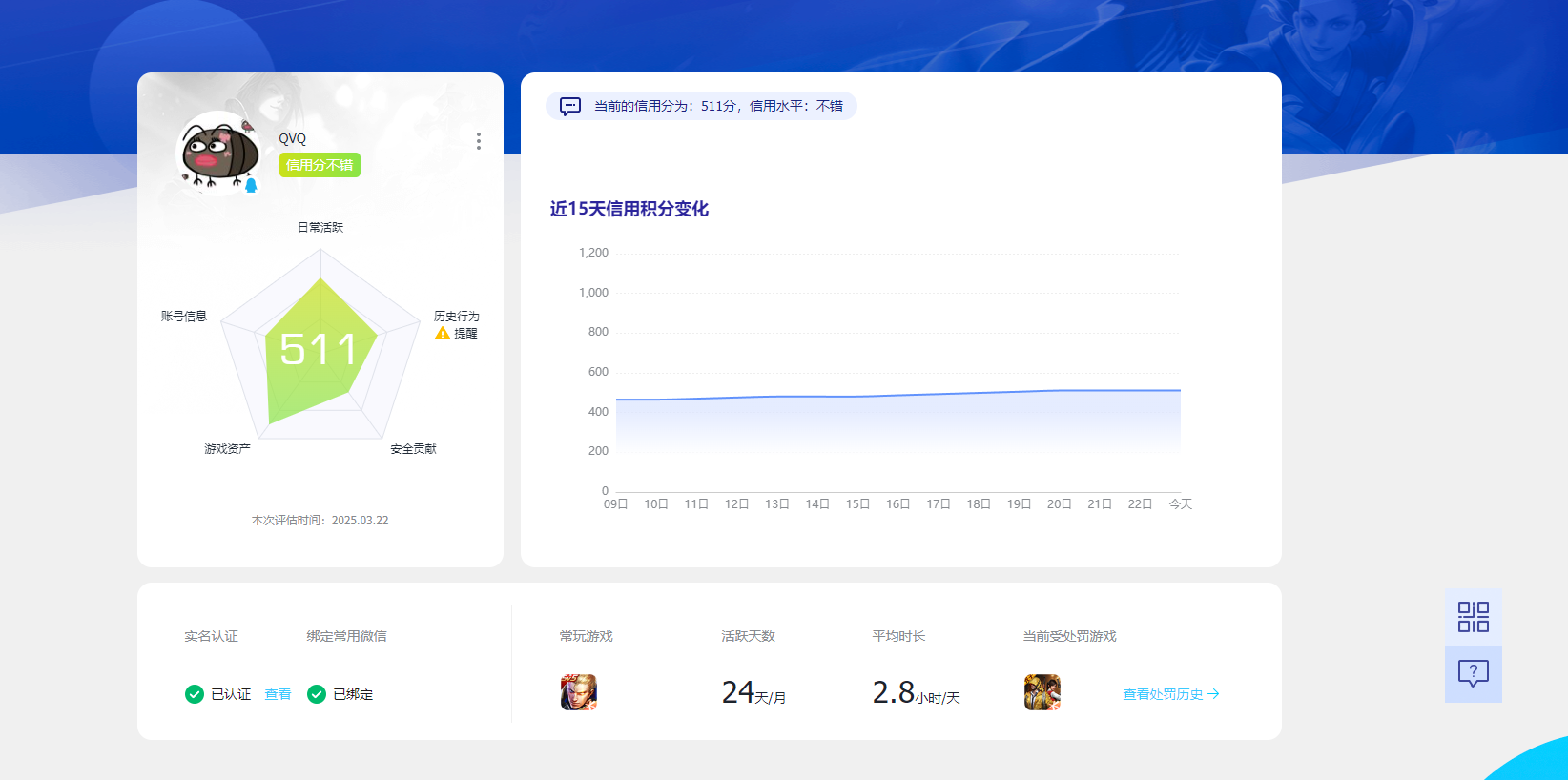The width and height of the screenshot is (1568, 780).
Task: Open the help question-mark floating button
Action: [1474, 674]
